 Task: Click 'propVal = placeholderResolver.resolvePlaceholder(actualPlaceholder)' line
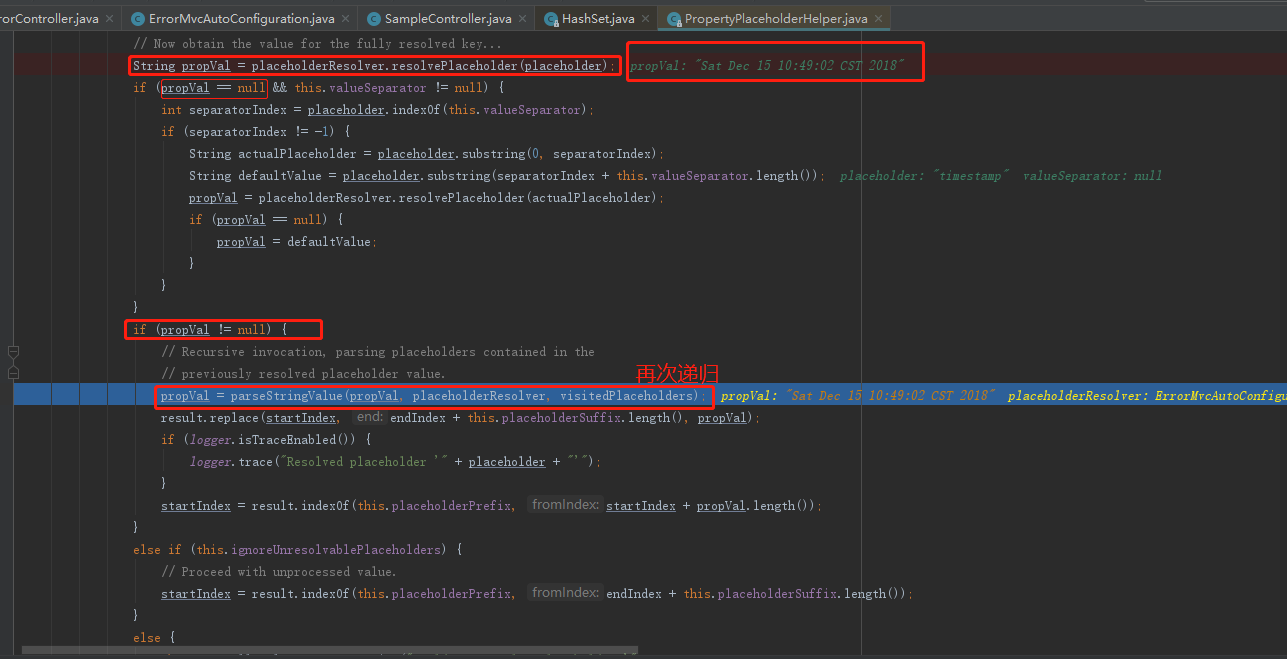pos(425,198)
